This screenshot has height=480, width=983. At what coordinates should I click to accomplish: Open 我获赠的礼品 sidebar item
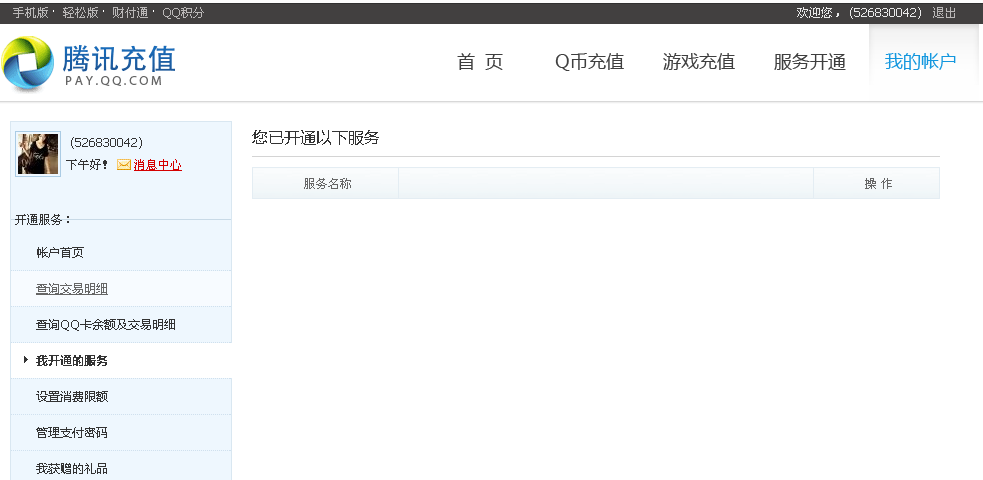[x=71, y=469]
